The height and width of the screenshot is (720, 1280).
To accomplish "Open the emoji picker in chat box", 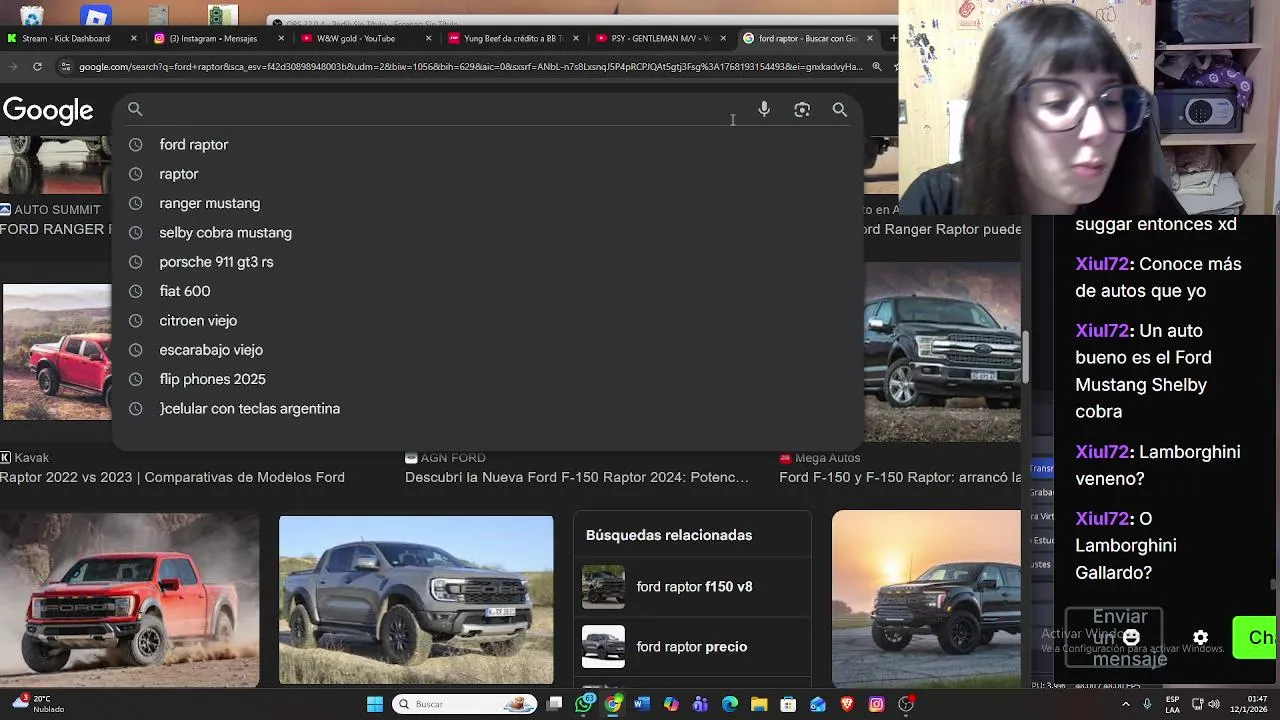I will coord(1131,637).
